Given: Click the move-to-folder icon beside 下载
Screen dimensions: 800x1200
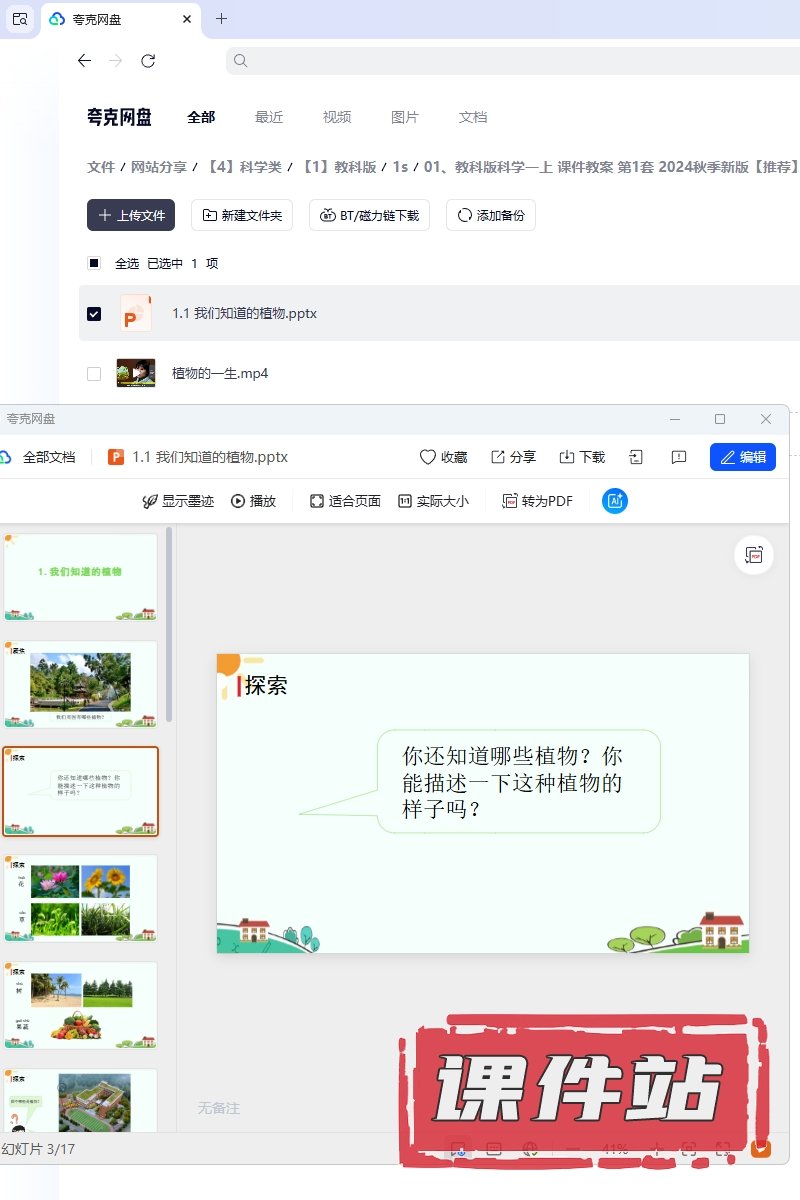Looking at the screenshot, I should [x=636, y=457].
